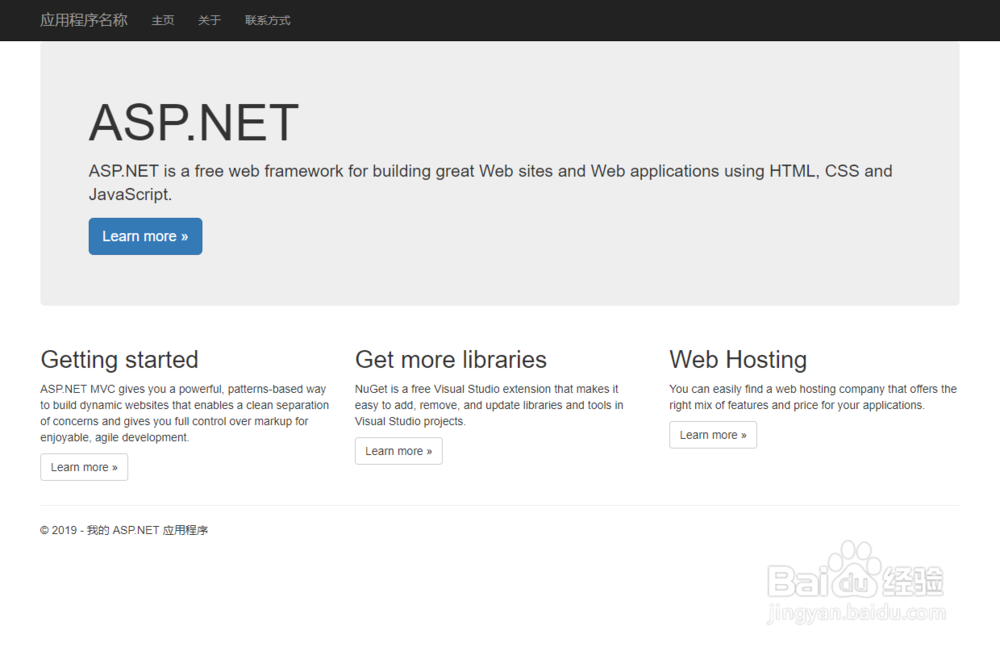Click Learn more under Get more libraries

[398, 451]
